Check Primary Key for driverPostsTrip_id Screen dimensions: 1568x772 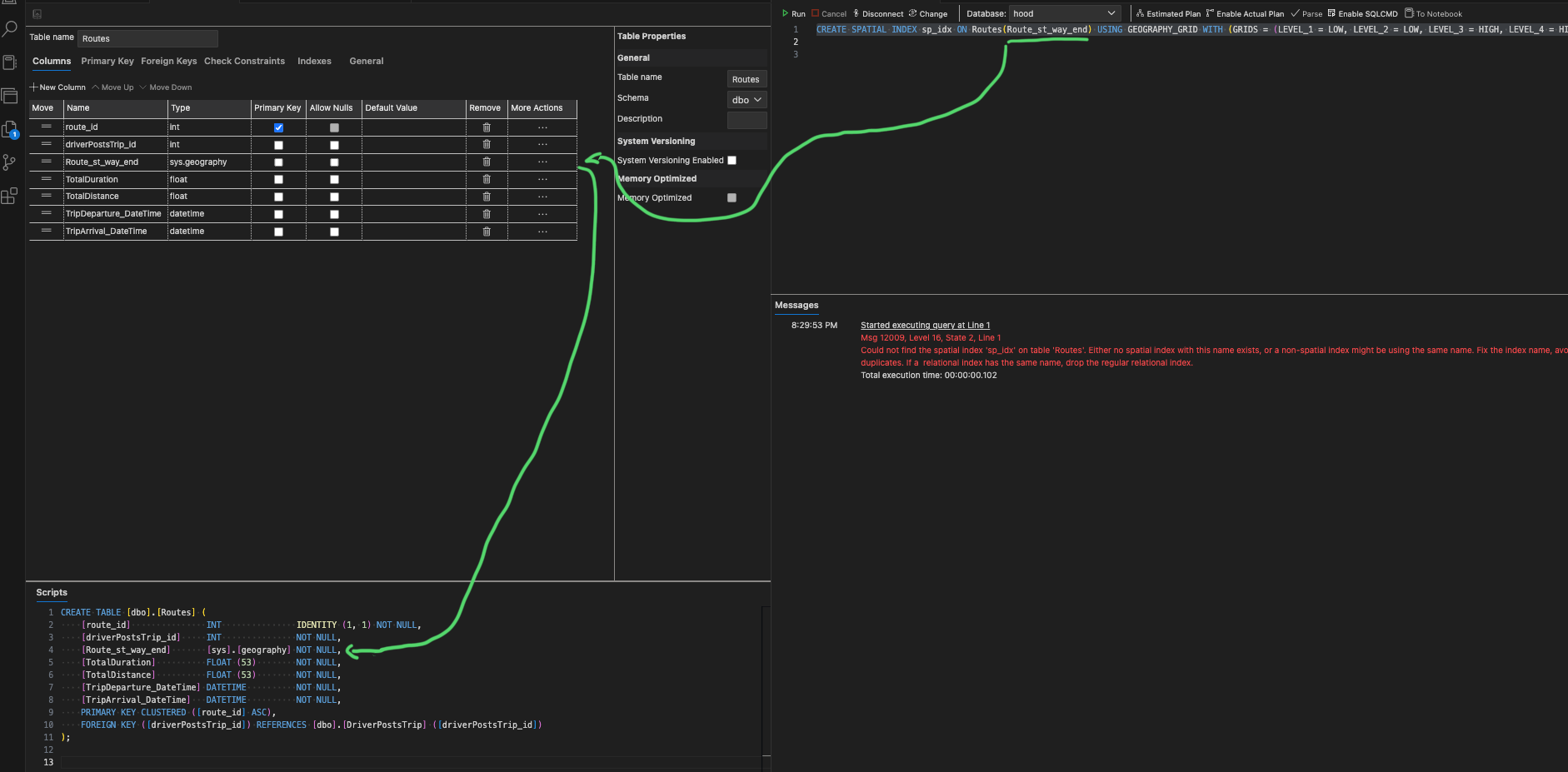[278, 145]
